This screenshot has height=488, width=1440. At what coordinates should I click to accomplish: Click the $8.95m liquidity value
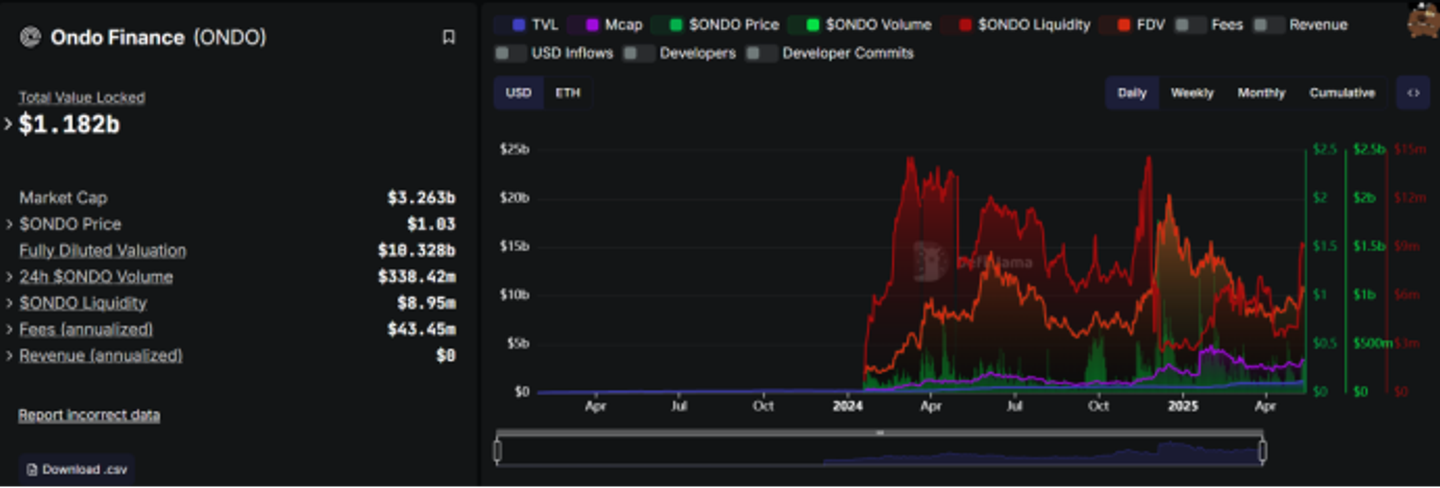(426, 303)
